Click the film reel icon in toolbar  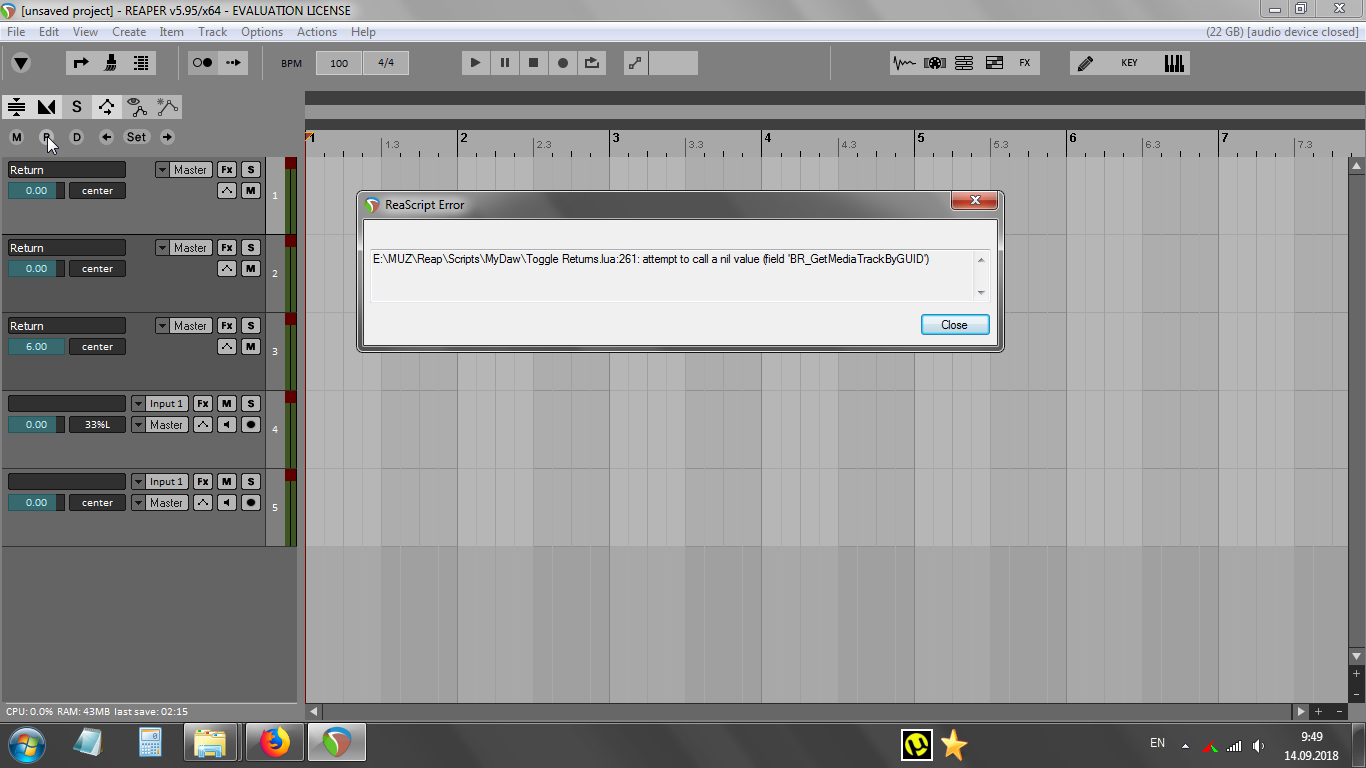tap(934, 63)
